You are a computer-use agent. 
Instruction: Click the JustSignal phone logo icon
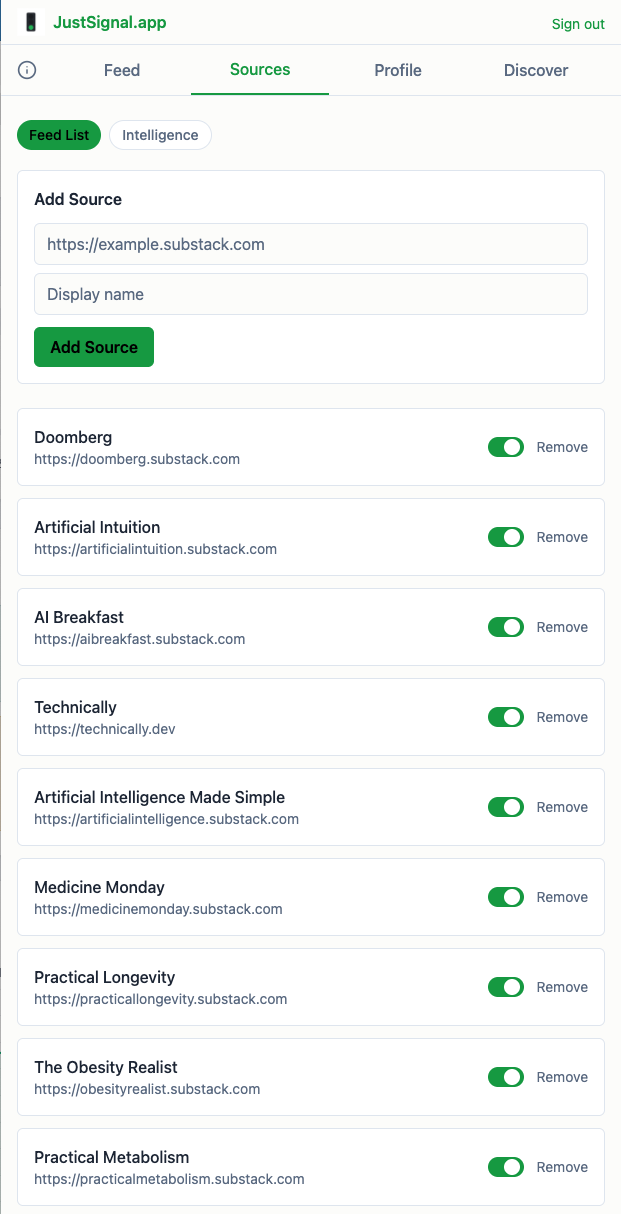coord(31,22)
